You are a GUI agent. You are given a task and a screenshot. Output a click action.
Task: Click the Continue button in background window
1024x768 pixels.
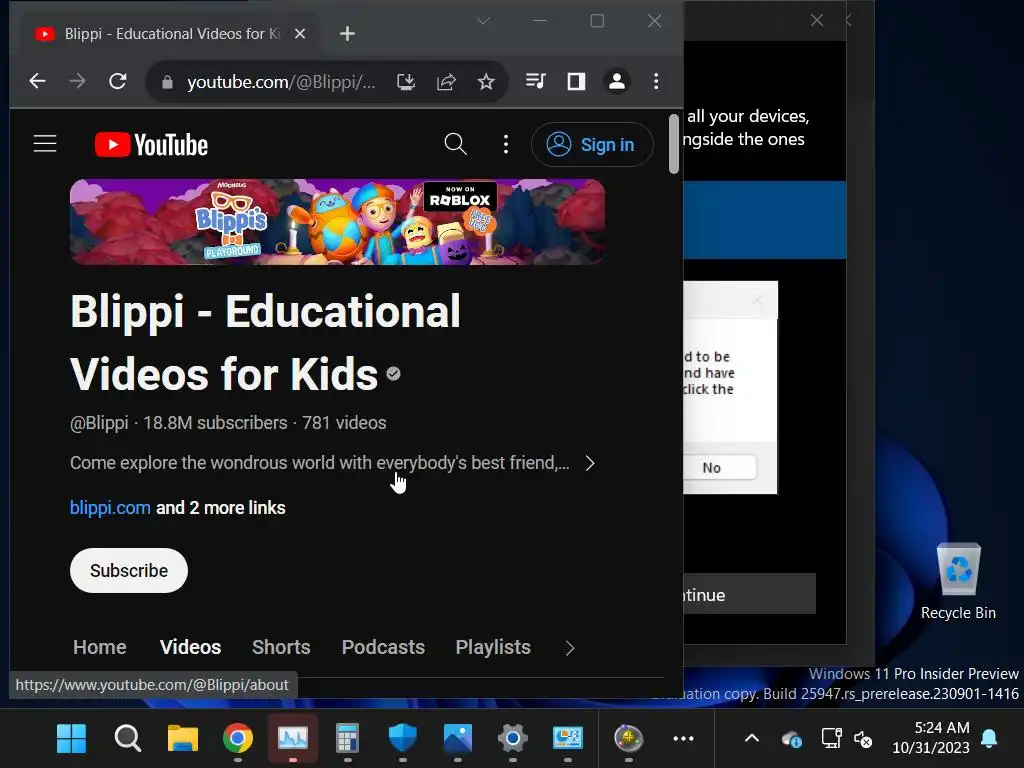(x=749, y=594)
